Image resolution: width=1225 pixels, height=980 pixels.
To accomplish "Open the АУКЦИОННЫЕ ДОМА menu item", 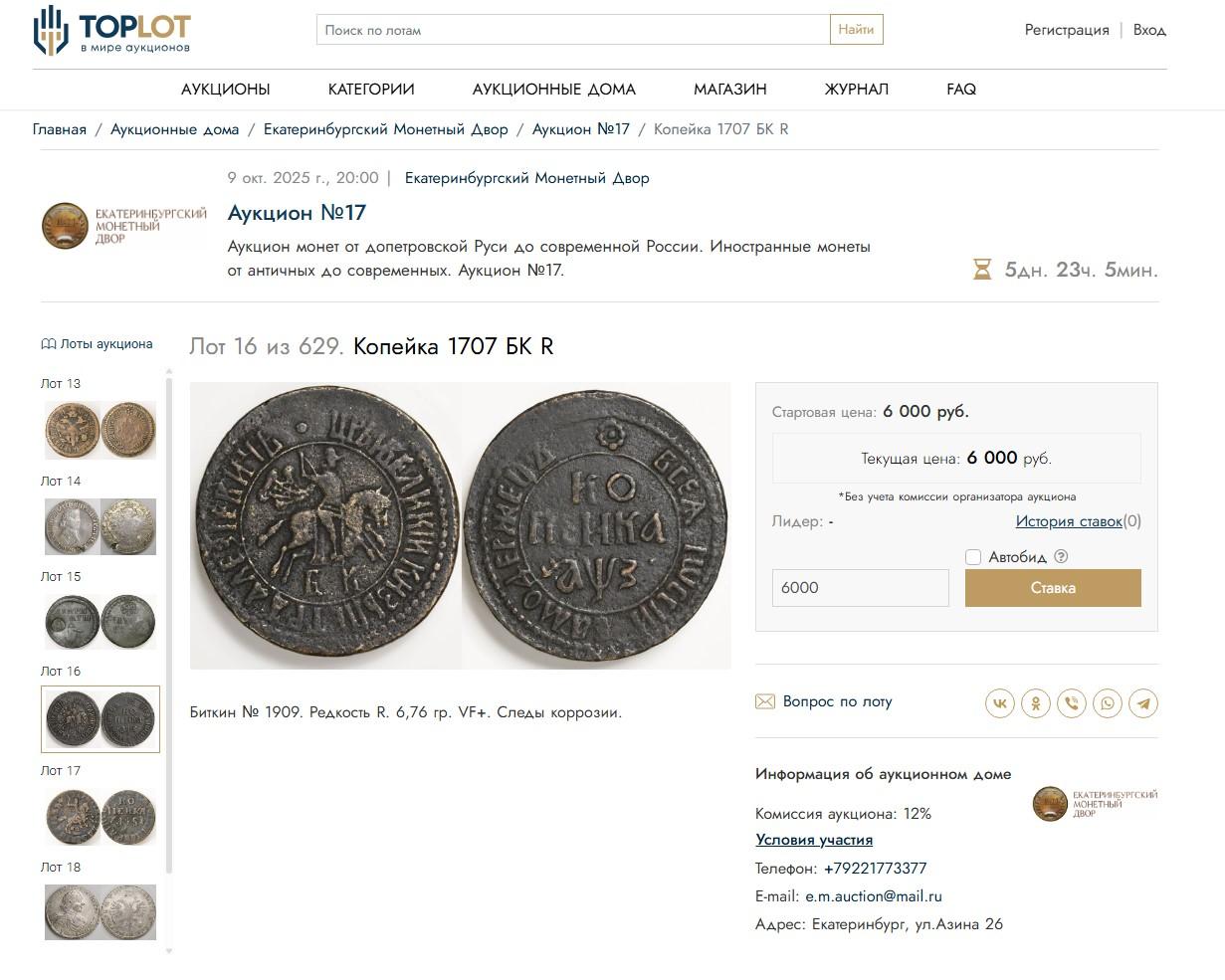I will [x=553, y=90].
